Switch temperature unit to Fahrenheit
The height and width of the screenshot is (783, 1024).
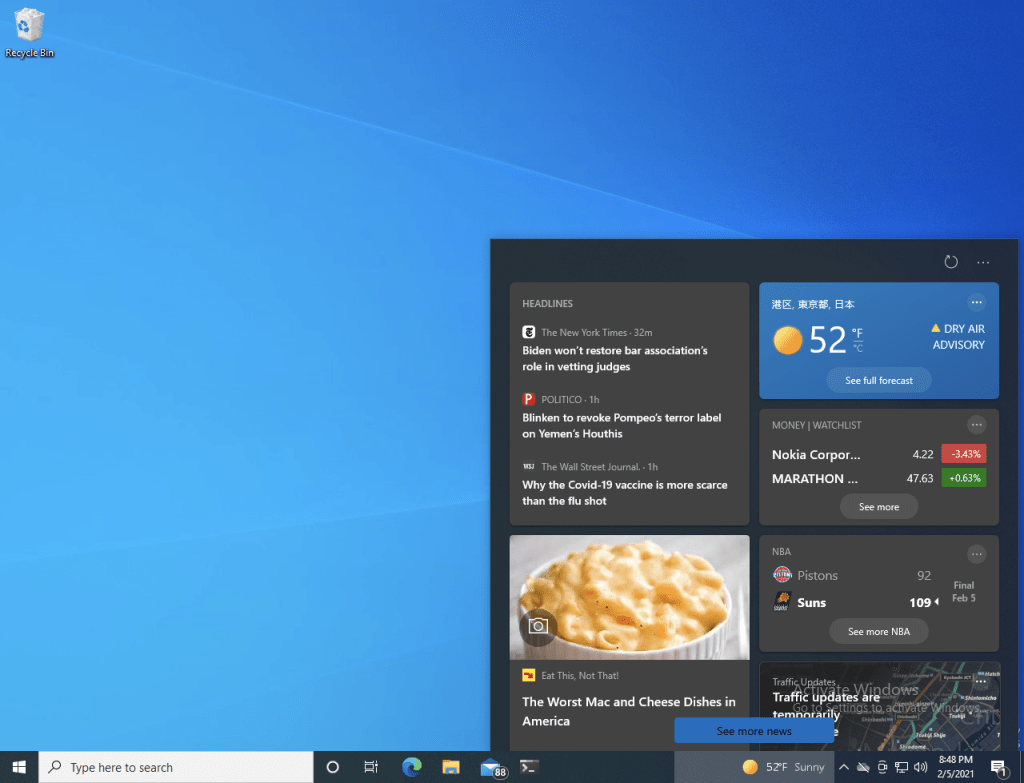pos(857,333)
